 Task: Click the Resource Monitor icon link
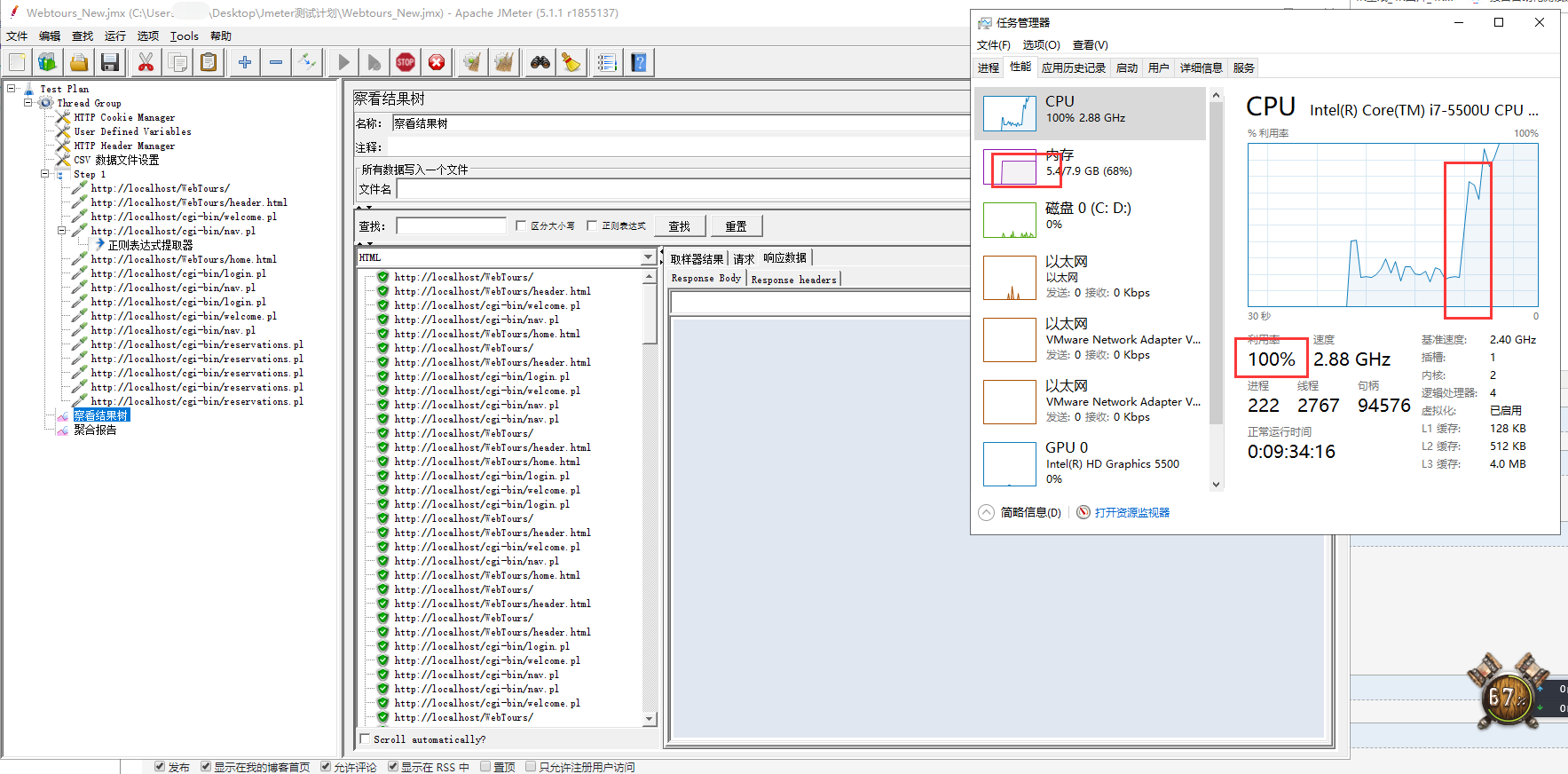pyautogui.click(x=1083, y=512)
